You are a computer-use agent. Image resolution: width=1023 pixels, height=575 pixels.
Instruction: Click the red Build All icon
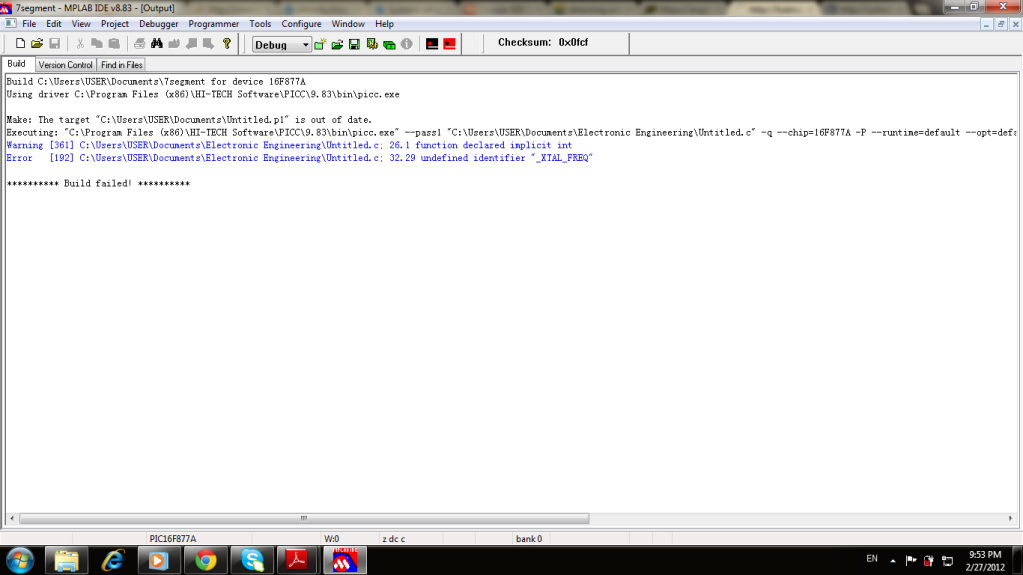tap(450, 44)
